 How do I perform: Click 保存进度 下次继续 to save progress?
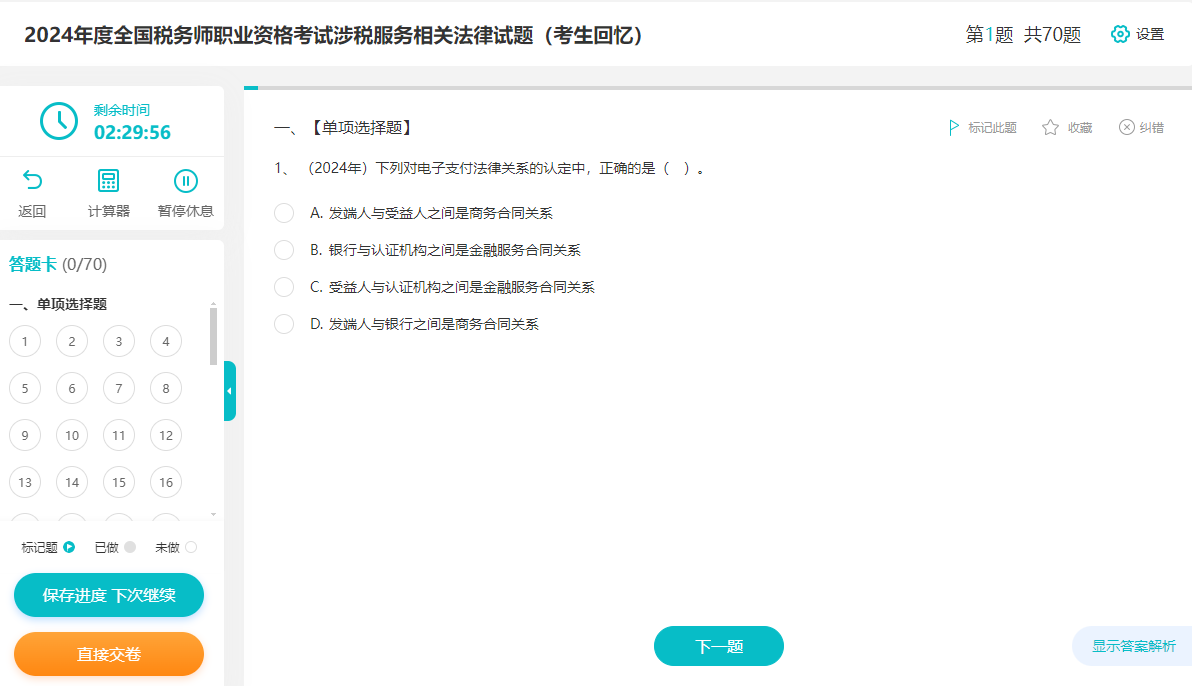pos(108,595)
